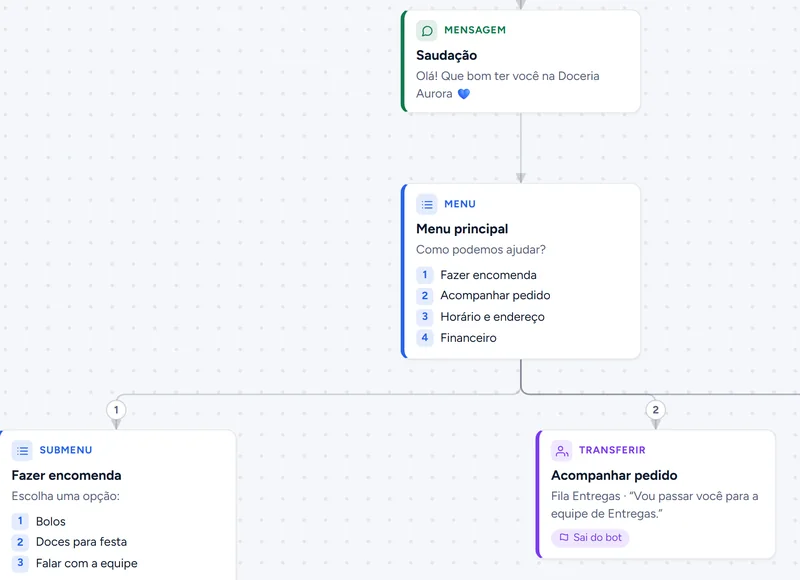Select the Saudação node title
Viewport: 800px width, 580px height.
(446, 55)
